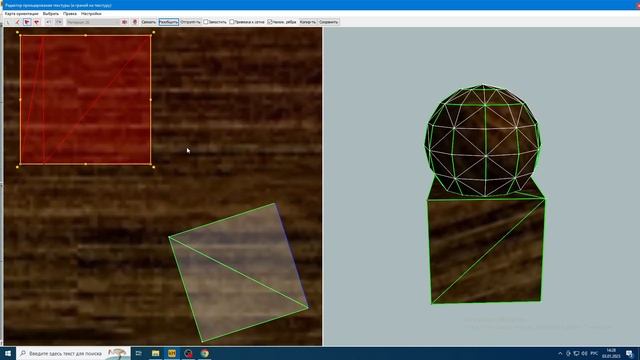Open the Windows Start menu
Image resolution: width=640 pixels, height=360 pixels.
8,353
